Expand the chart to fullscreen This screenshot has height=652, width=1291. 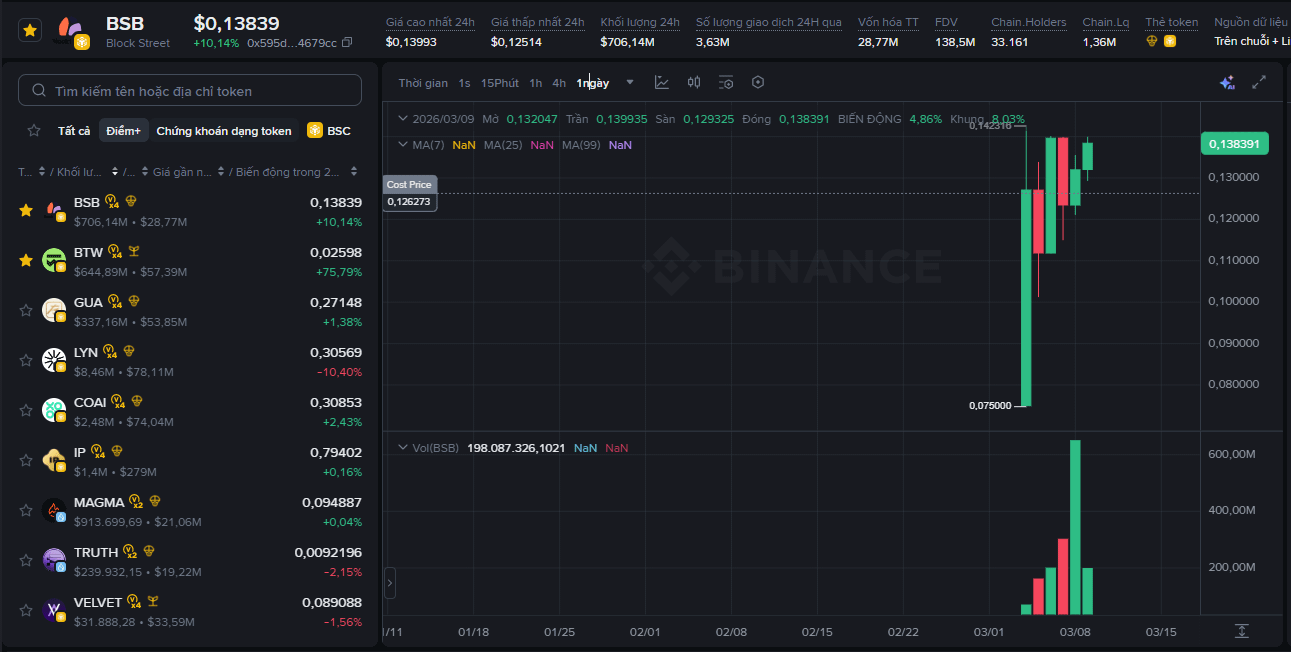click(x=1259, y=83)
